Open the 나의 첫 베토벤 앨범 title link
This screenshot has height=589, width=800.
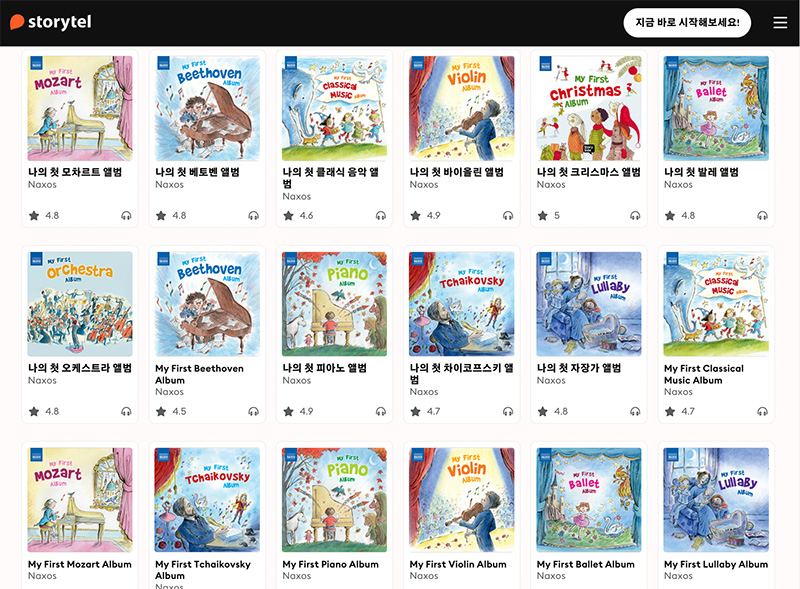[197, 172]
